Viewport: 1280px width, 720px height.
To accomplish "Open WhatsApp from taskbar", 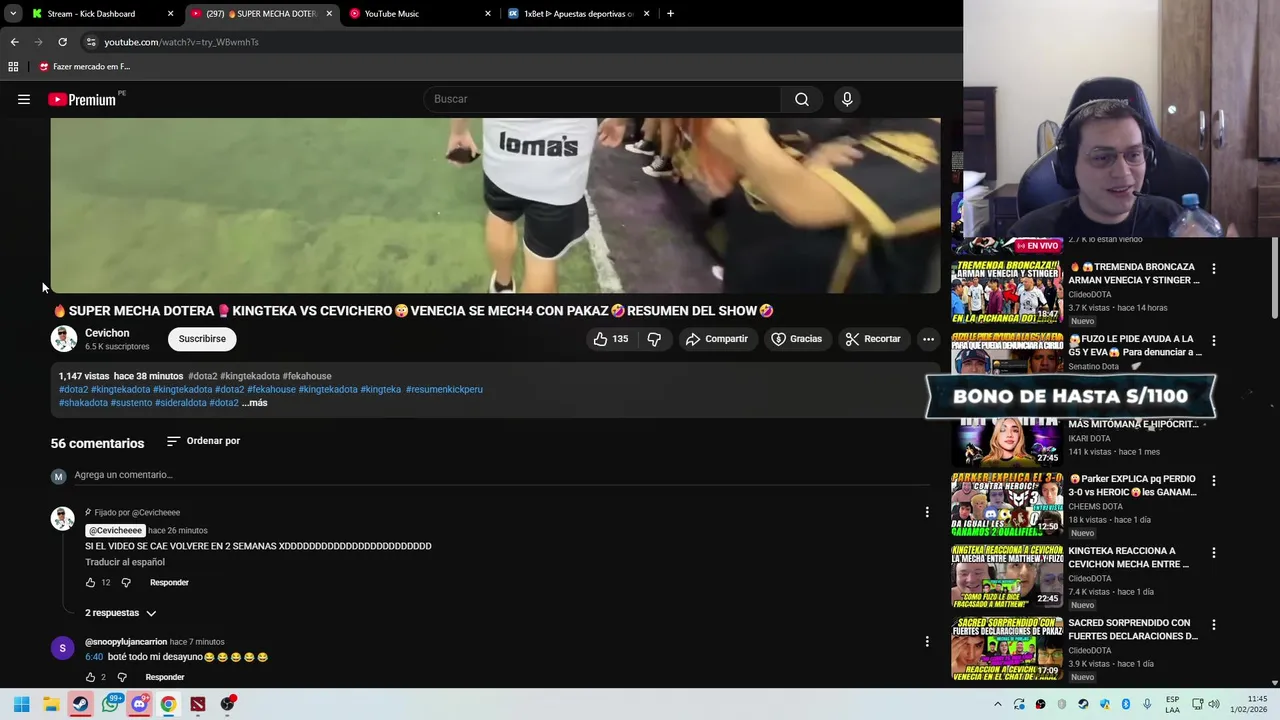I will click(x=110, y=704).
